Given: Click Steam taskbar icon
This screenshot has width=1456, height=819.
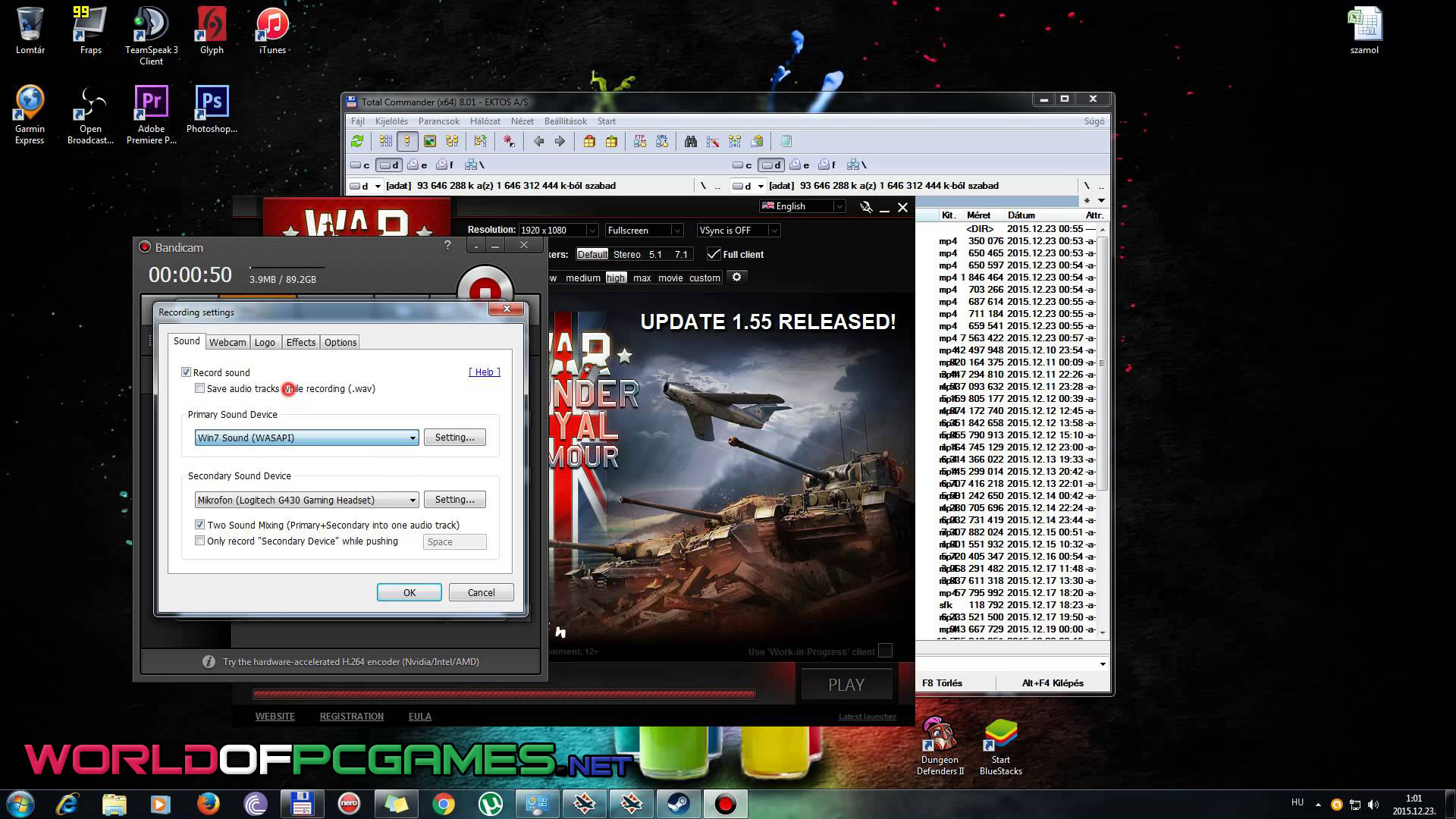Looking at the screenshot, I should (678, 803).
